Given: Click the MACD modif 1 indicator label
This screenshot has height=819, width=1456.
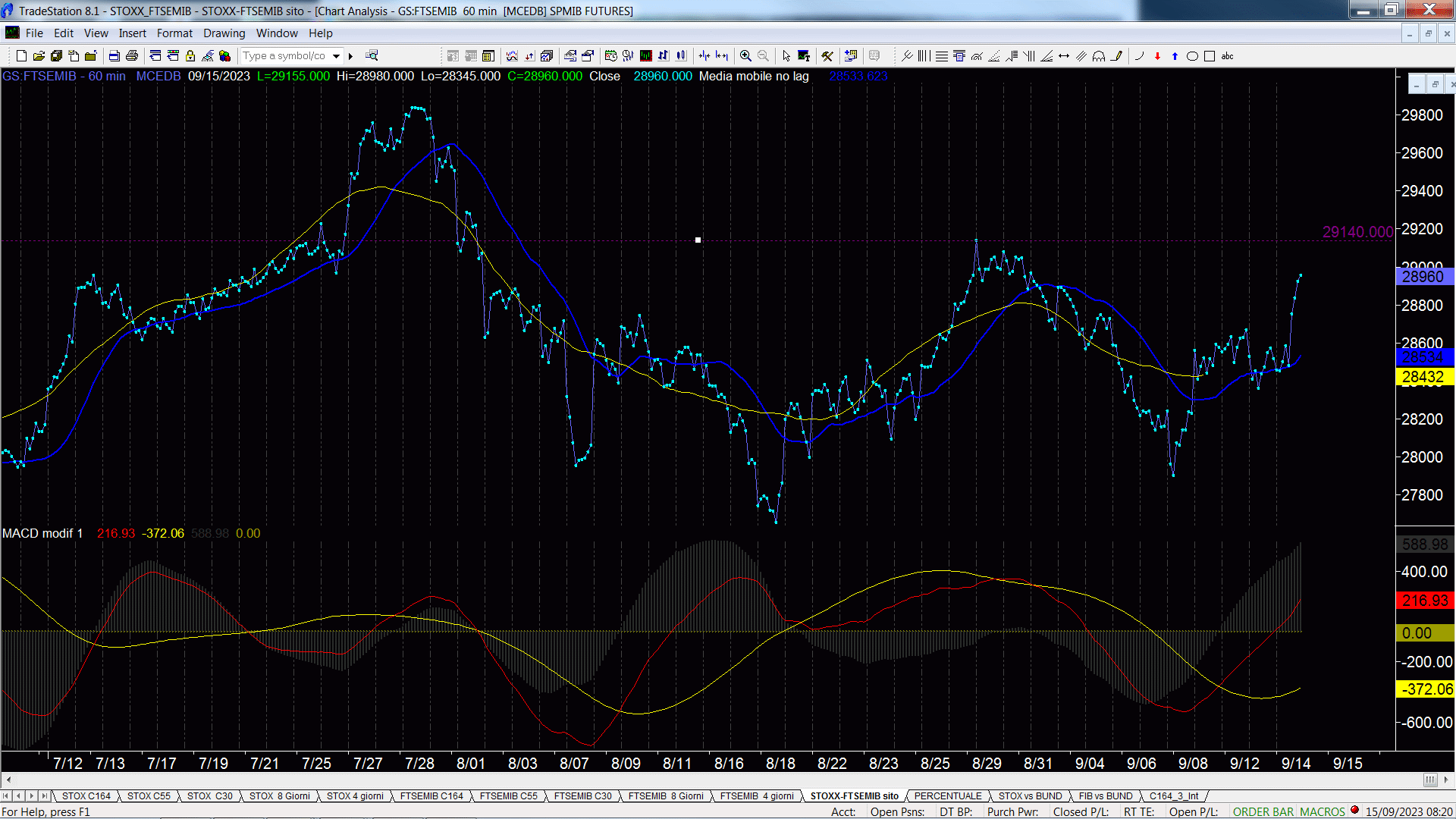Looking at the screenshot, I should point(42,534).
